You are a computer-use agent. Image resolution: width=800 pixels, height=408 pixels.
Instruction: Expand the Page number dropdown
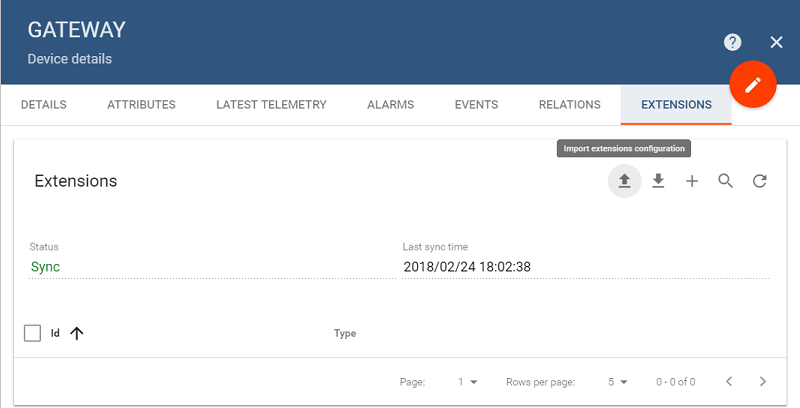coord(467,382)
